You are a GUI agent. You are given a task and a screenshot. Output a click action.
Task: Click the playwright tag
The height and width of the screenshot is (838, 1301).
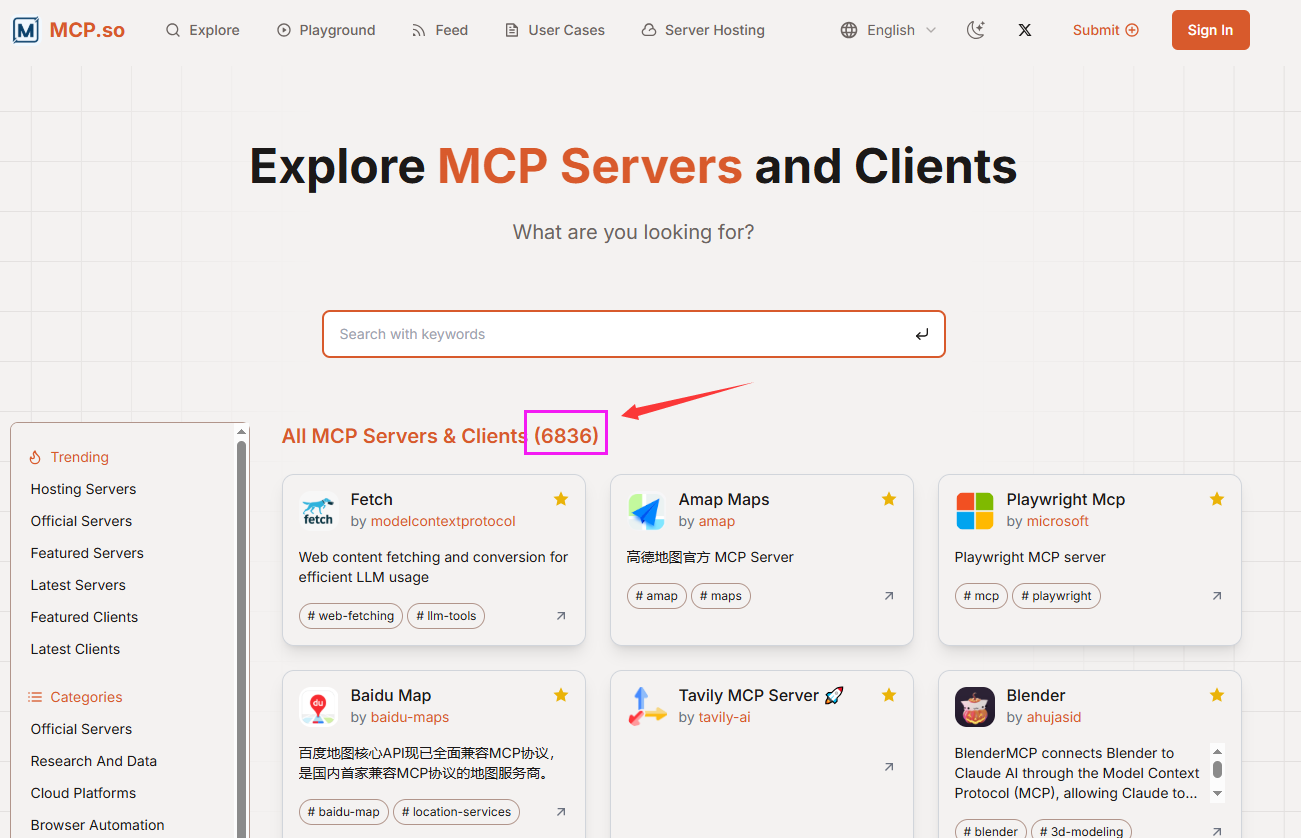pos(1057,596)
